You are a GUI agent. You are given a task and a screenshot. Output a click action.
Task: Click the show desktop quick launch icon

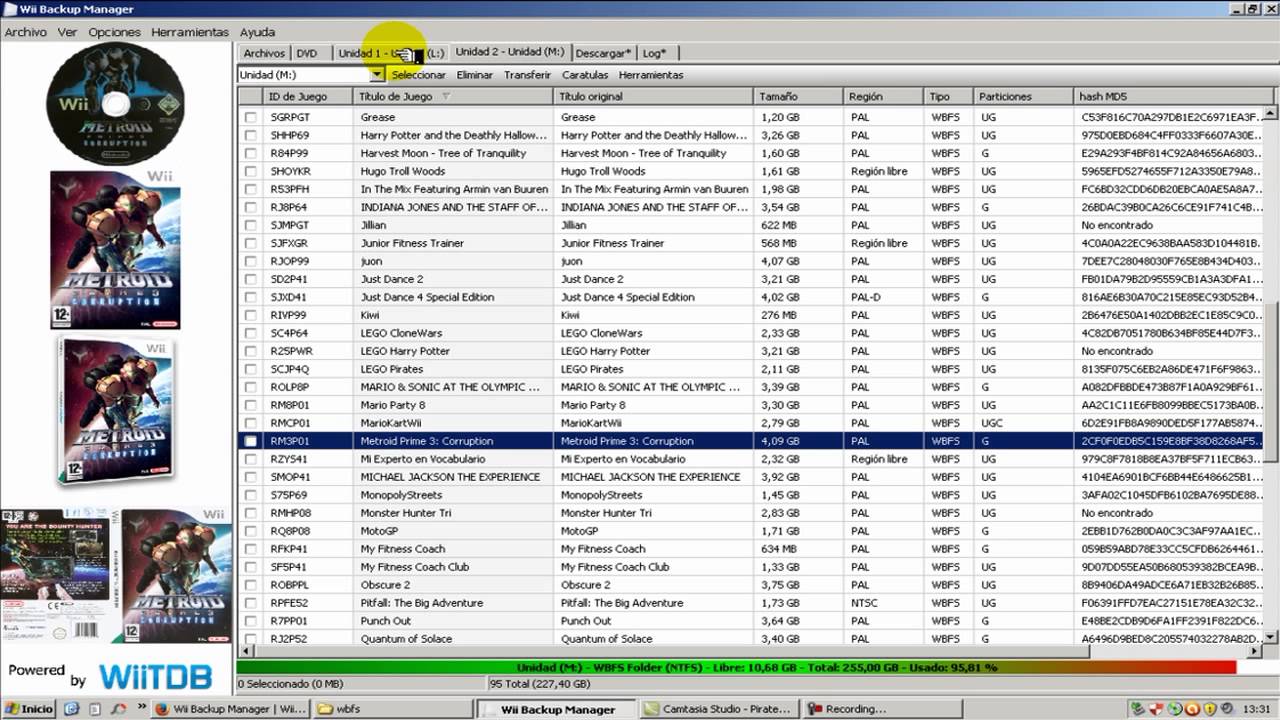coord(94,709)
